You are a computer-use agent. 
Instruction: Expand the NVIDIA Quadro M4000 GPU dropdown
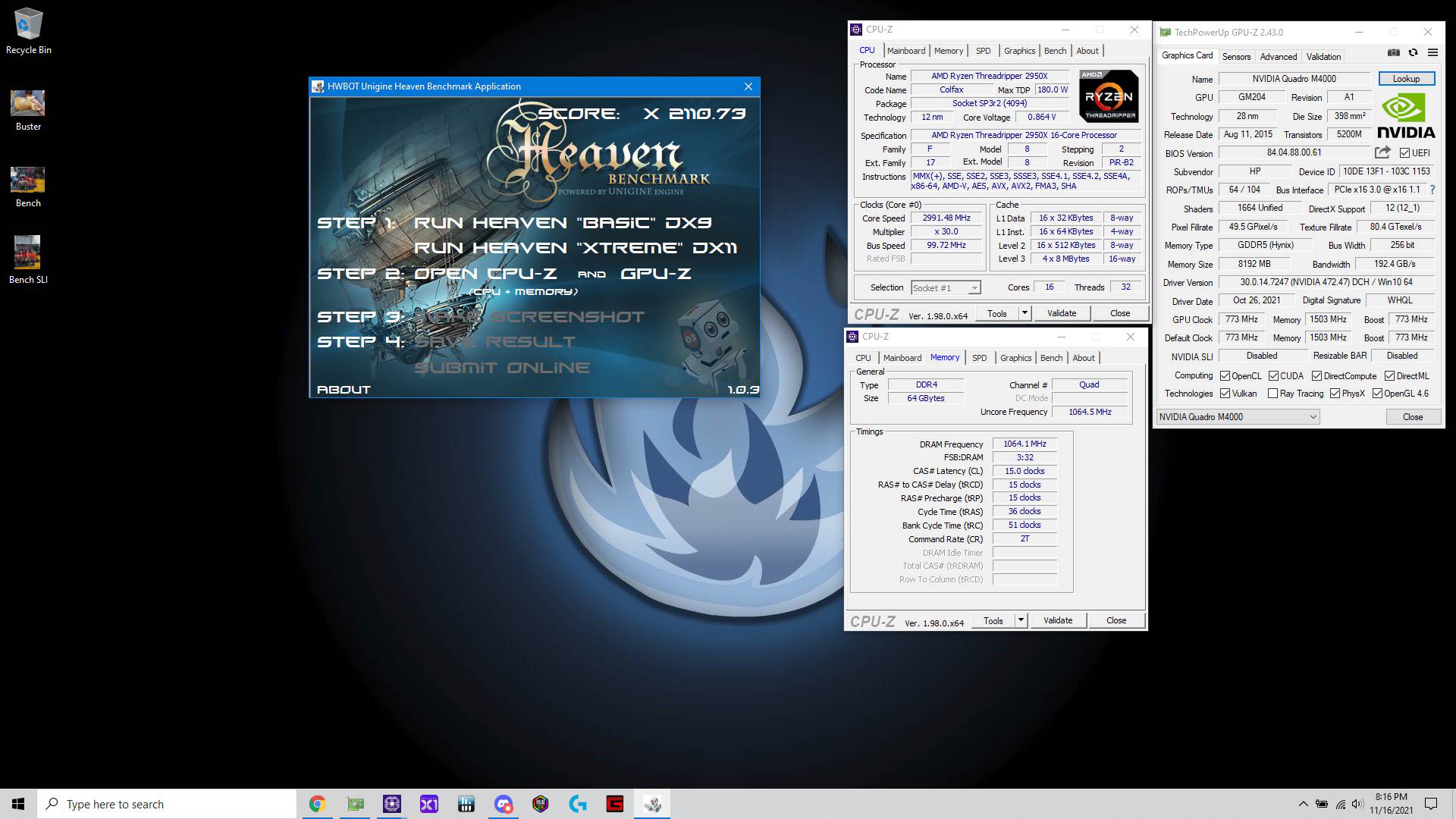tap(1238, 417)
